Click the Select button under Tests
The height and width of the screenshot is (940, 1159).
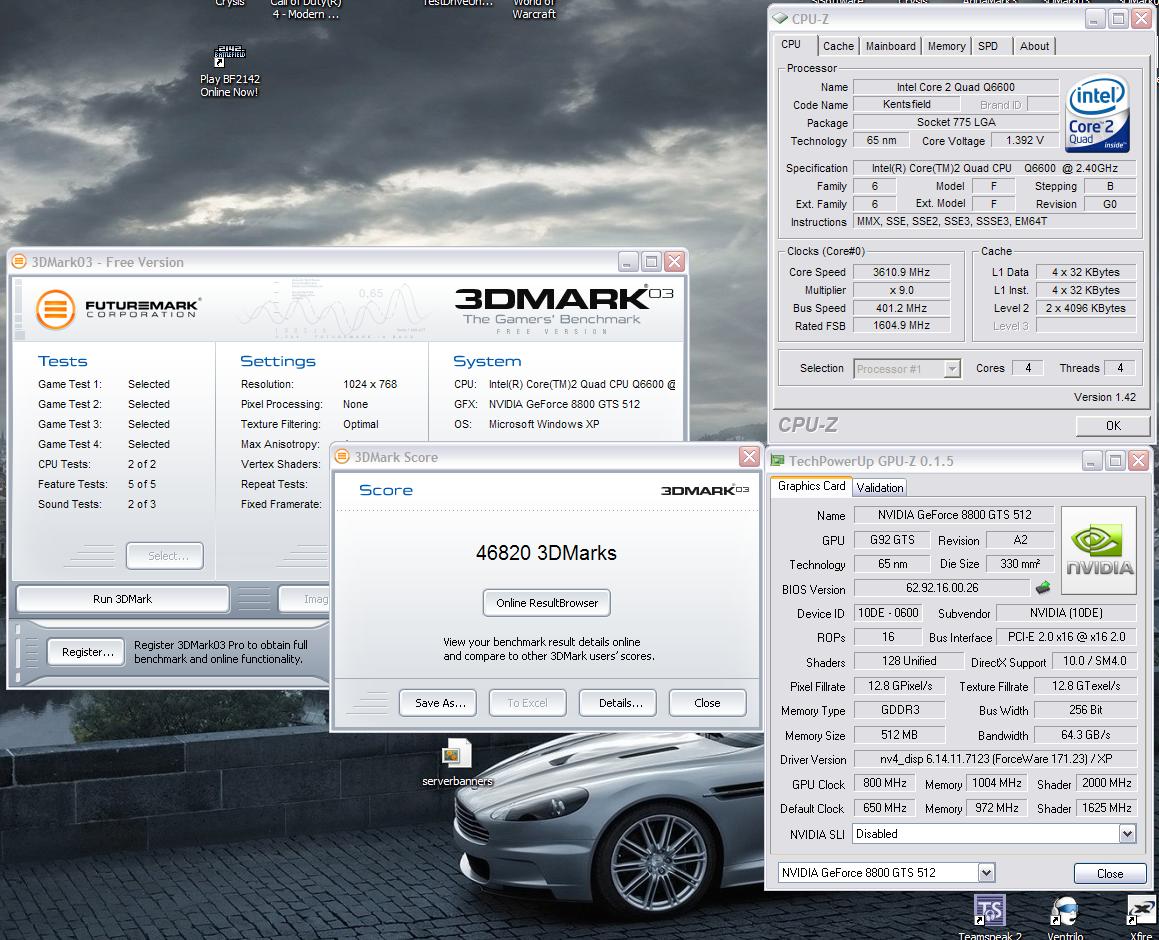165,556
